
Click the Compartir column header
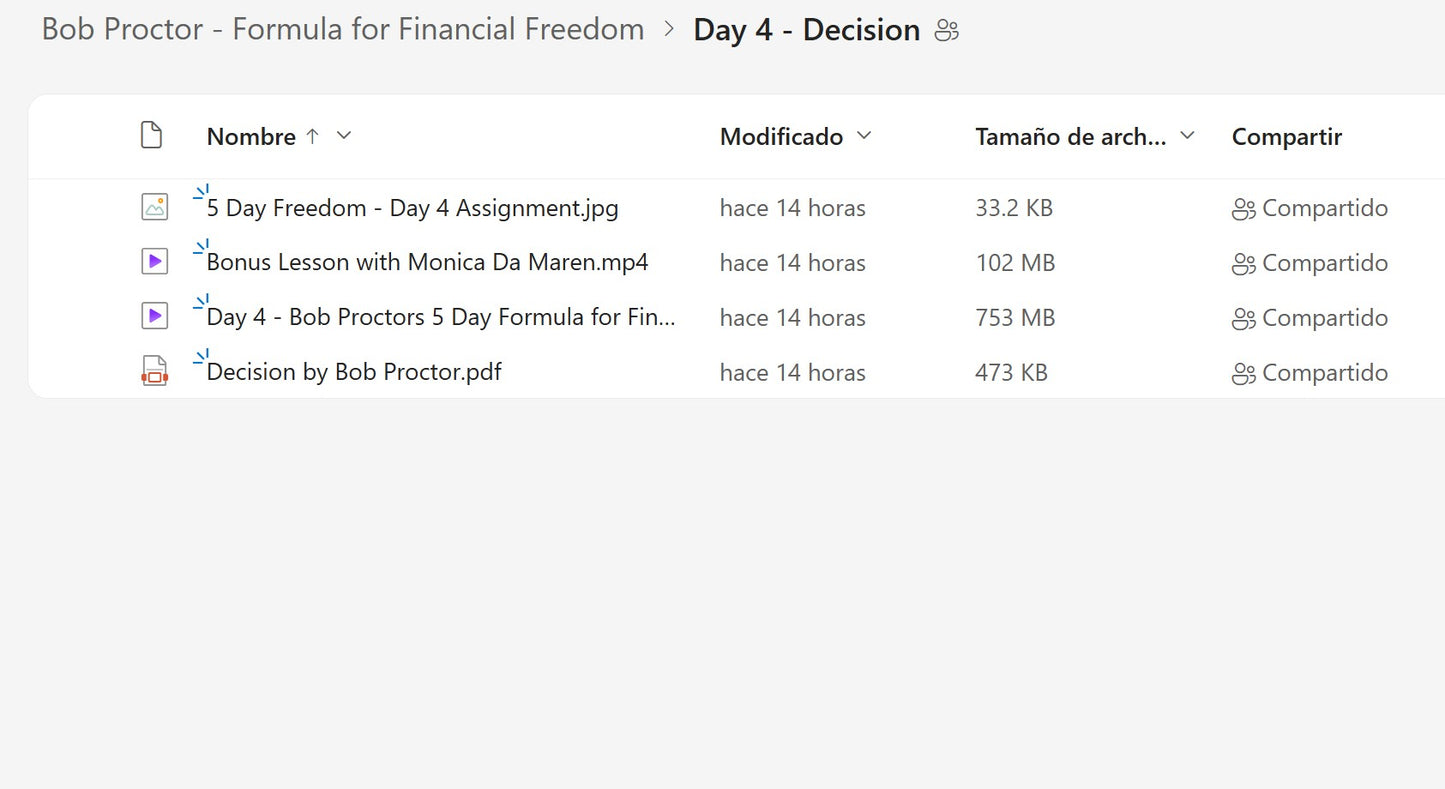[1286, 137]
